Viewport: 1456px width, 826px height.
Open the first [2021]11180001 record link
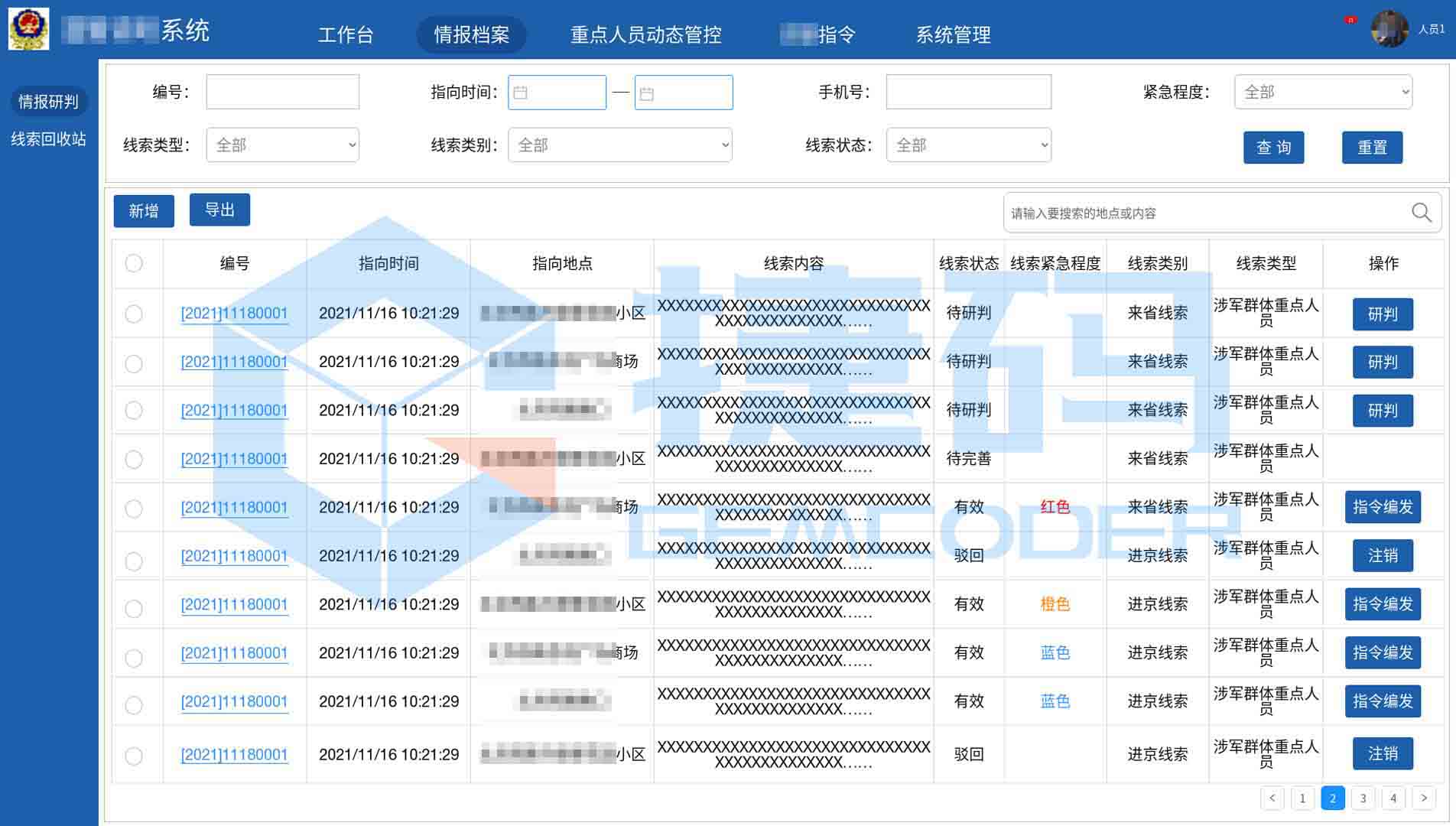point(234,314)
